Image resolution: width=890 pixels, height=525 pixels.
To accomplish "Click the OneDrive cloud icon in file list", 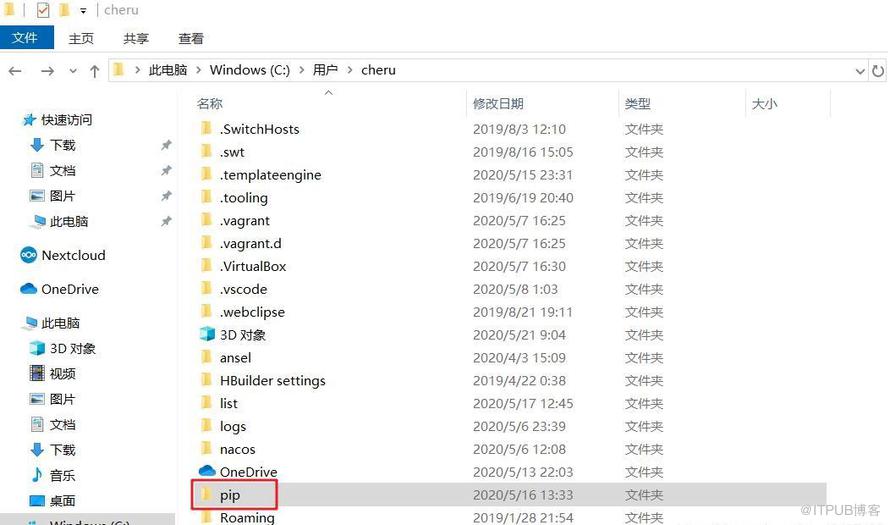I will point(207,471).
